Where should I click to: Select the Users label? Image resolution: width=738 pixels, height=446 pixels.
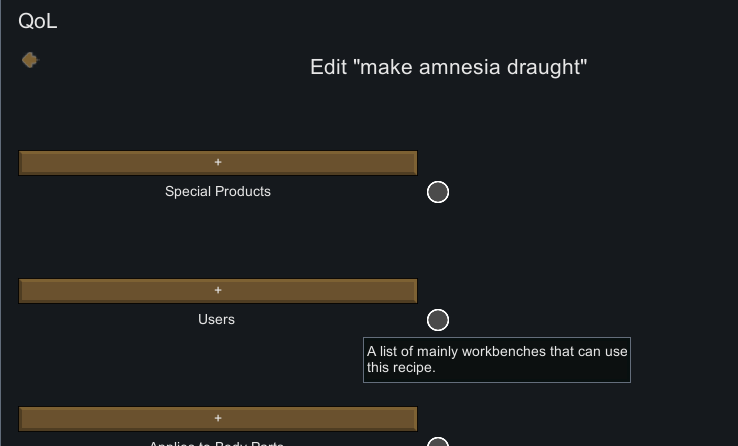(x=217, y=319)
